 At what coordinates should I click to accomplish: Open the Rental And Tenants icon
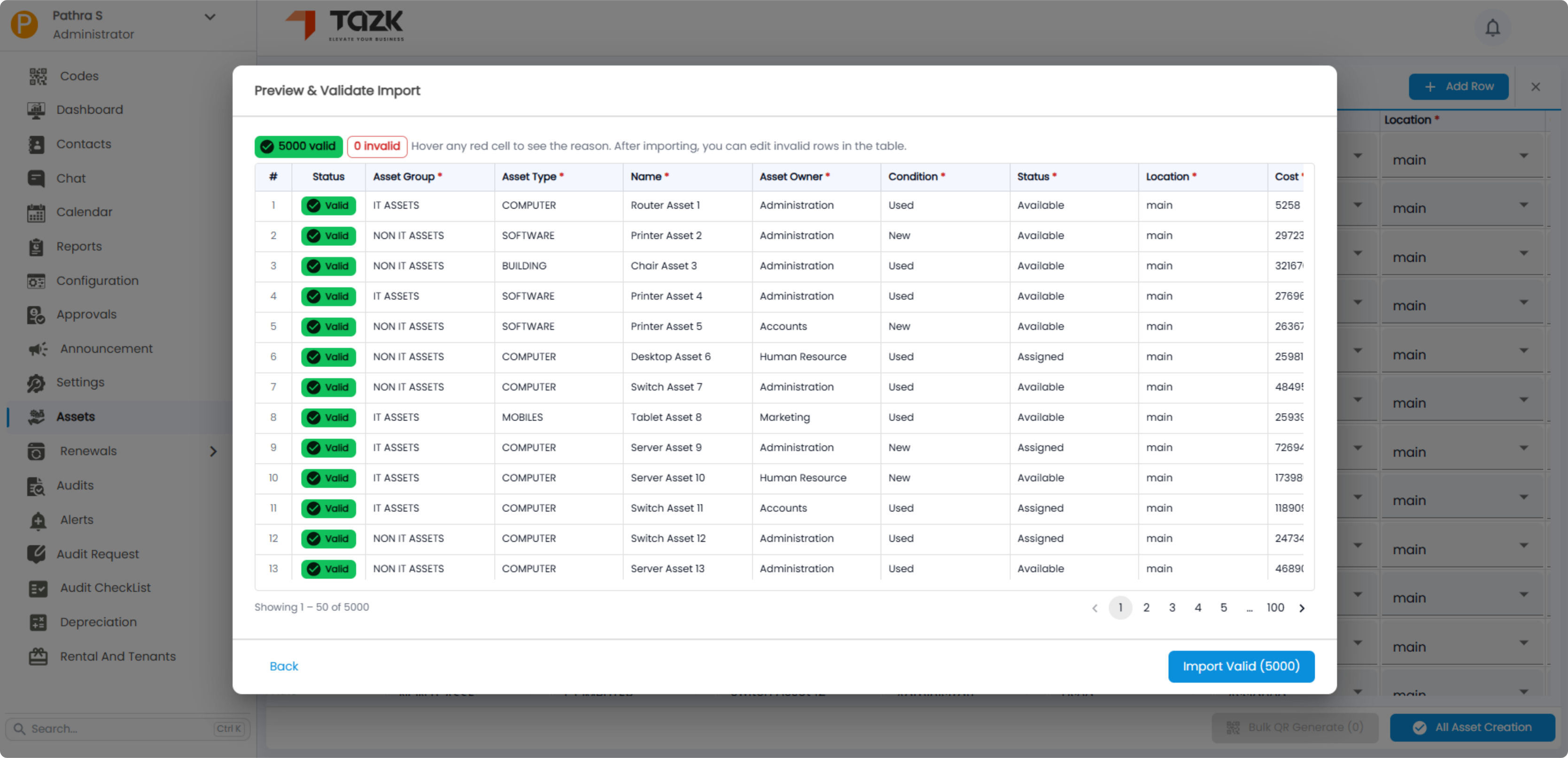click(x=38, y=656)
